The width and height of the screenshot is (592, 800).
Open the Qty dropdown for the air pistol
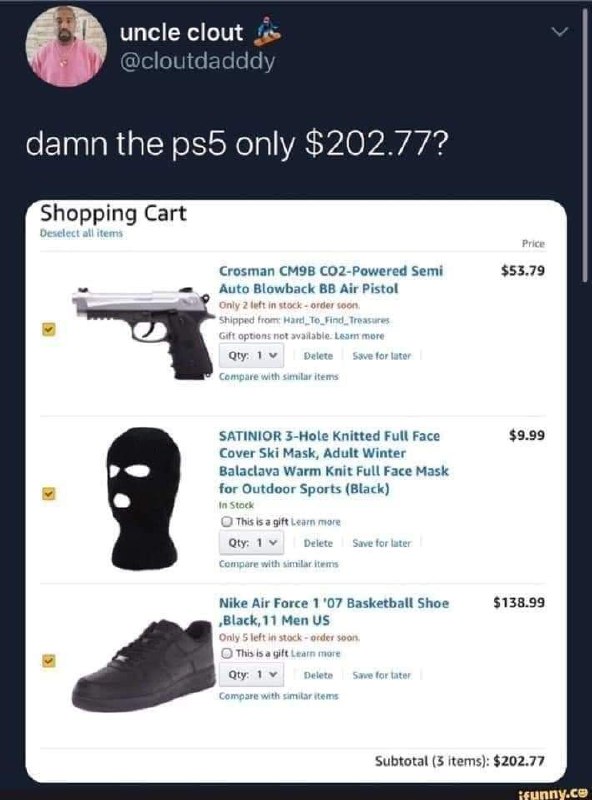[252, 356]
